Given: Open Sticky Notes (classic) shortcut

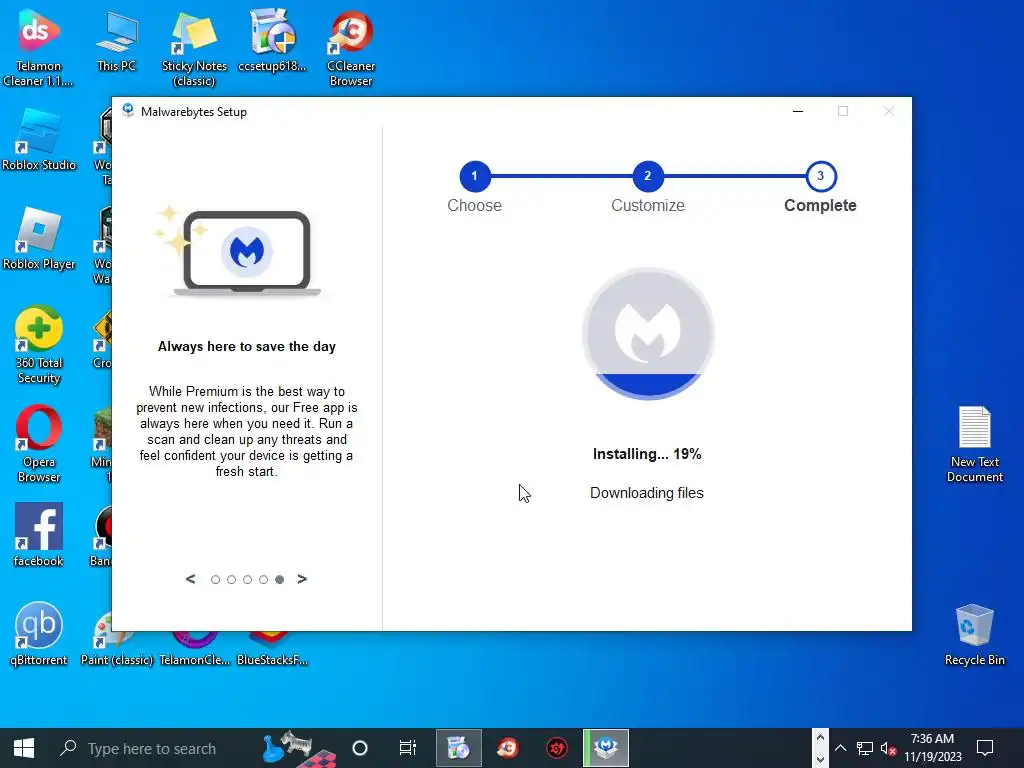Looking at the screenshot, I should [x=194, y=47].
